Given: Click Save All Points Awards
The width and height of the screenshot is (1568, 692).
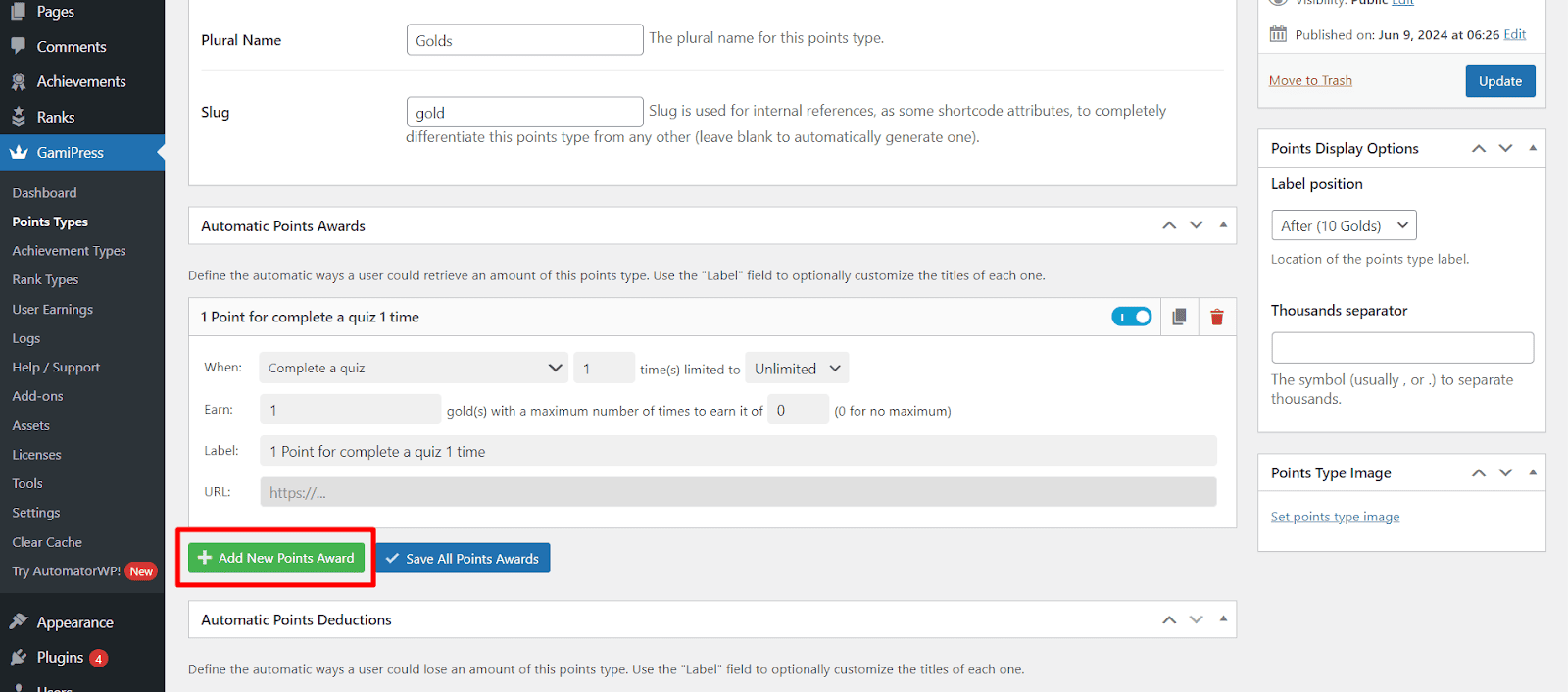Looking at the screenshot, I should 463,558.
